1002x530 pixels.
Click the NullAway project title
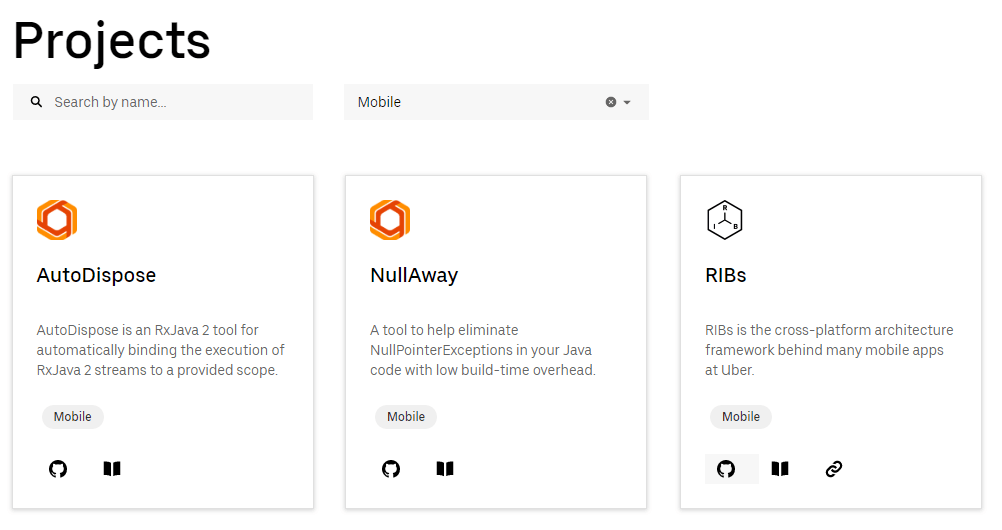coord(414,275)
